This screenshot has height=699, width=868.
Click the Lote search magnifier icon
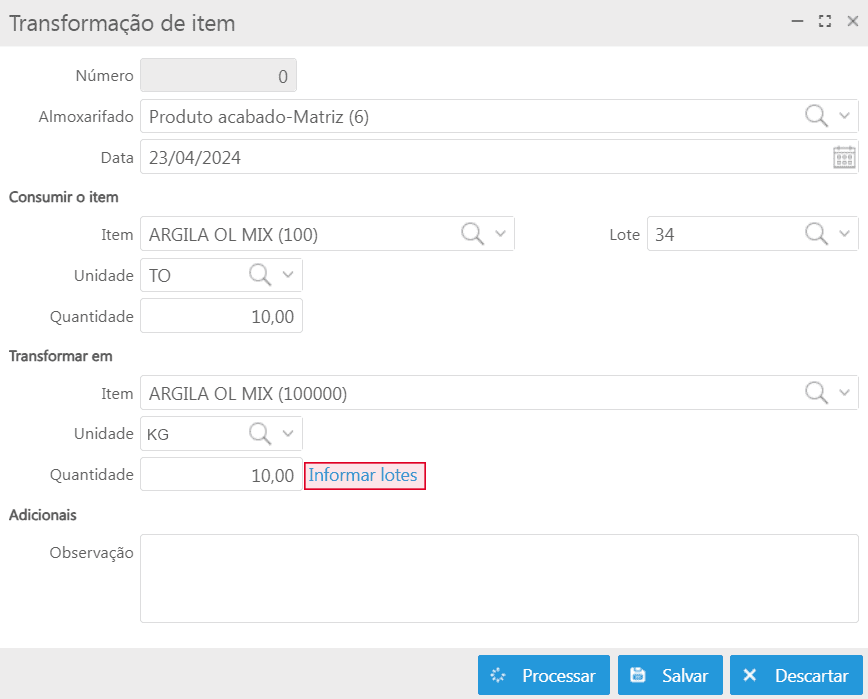point(817,234)
